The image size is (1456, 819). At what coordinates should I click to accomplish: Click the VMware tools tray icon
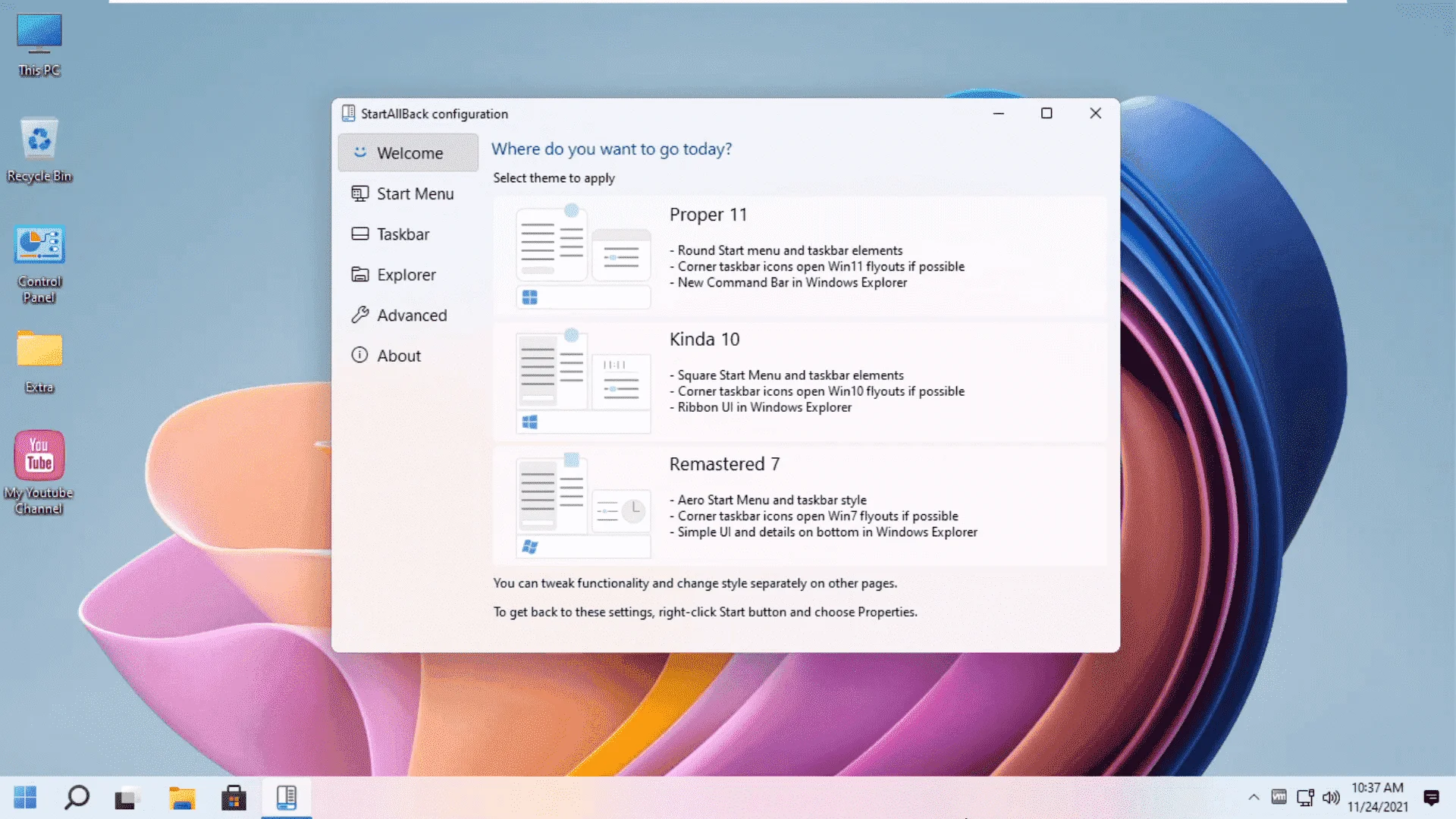(1279, 796)
